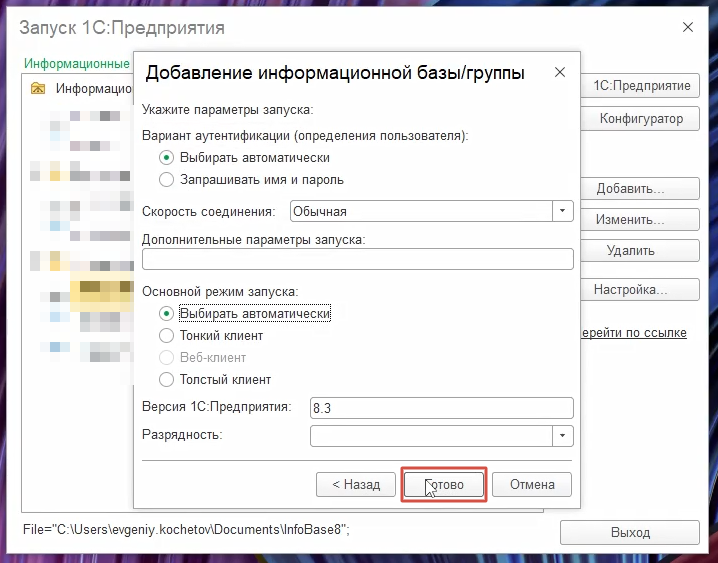The height and width of the screenshot is (563, 718).
Task: Expand the Разрядность dropdown list
Action: pos(562,436)
